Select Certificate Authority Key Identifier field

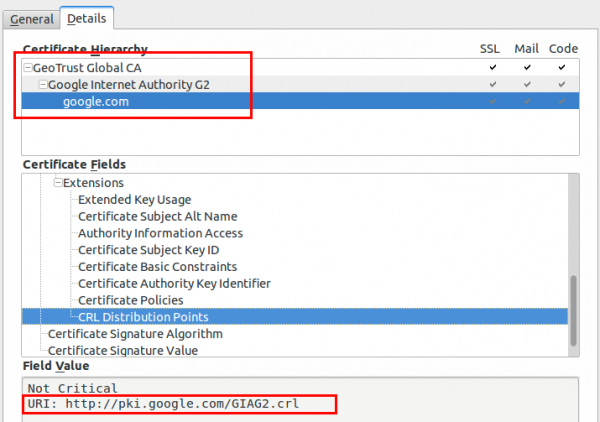[174, 284]
